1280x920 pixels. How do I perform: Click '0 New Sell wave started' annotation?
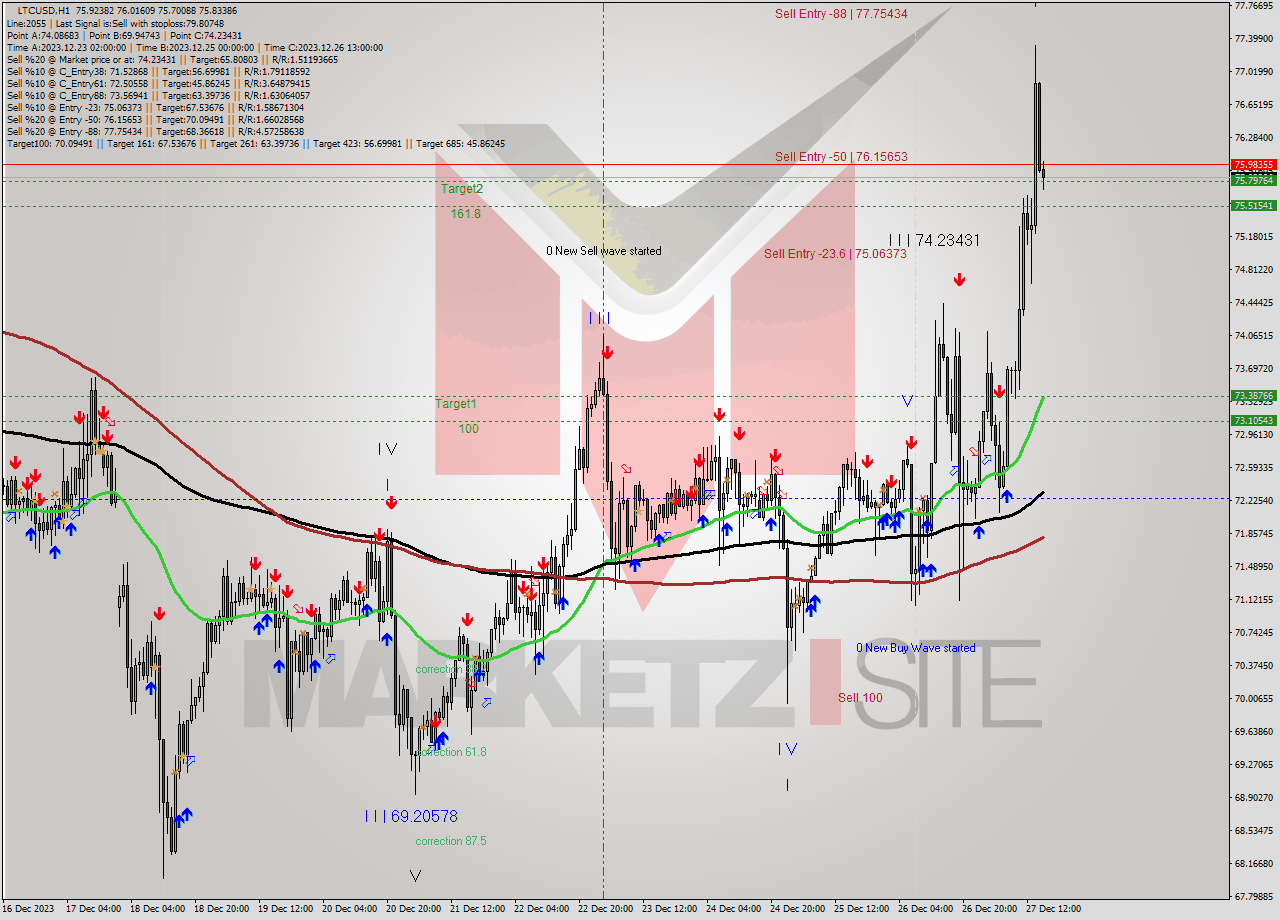coord(603,251)
